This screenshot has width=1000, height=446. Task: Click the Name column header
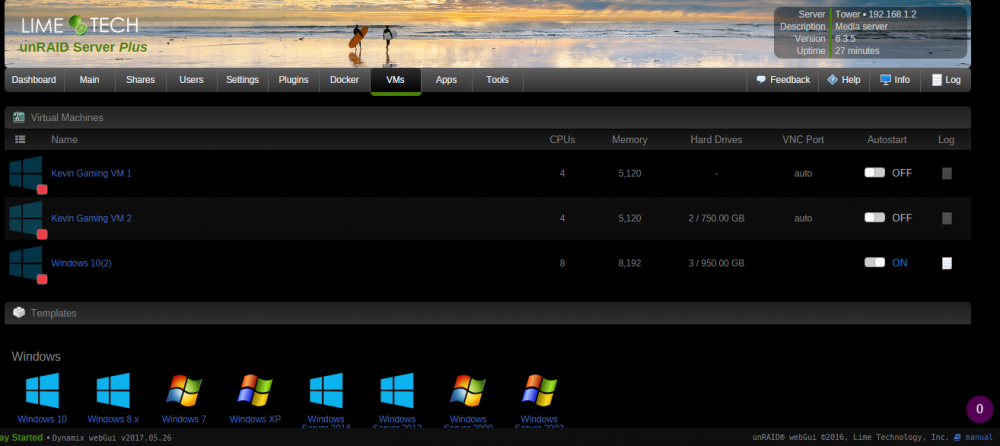pyautogui.click(x=64, y=139)
